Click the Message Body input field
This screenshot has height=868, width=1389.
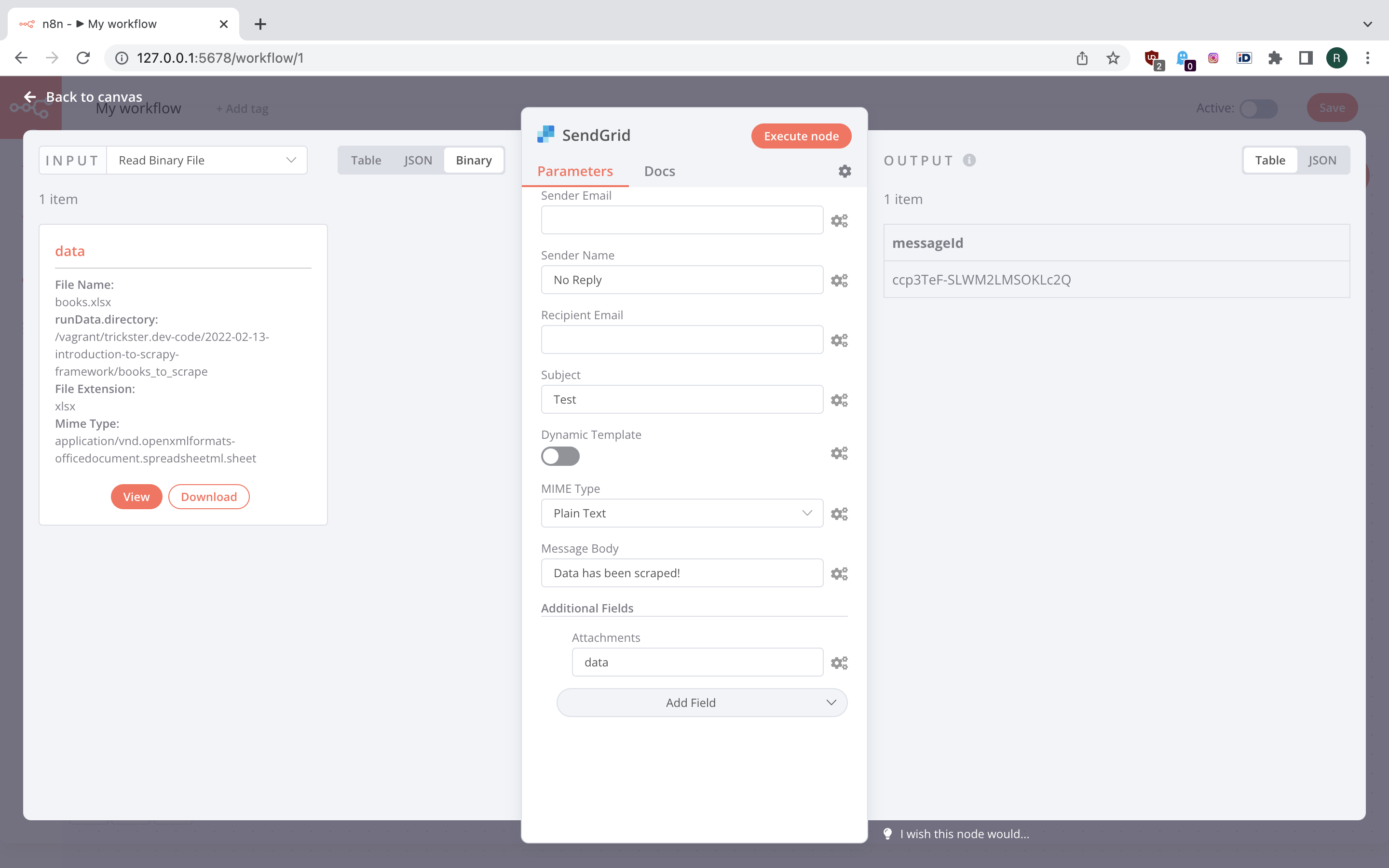click(x=682, y=573)
